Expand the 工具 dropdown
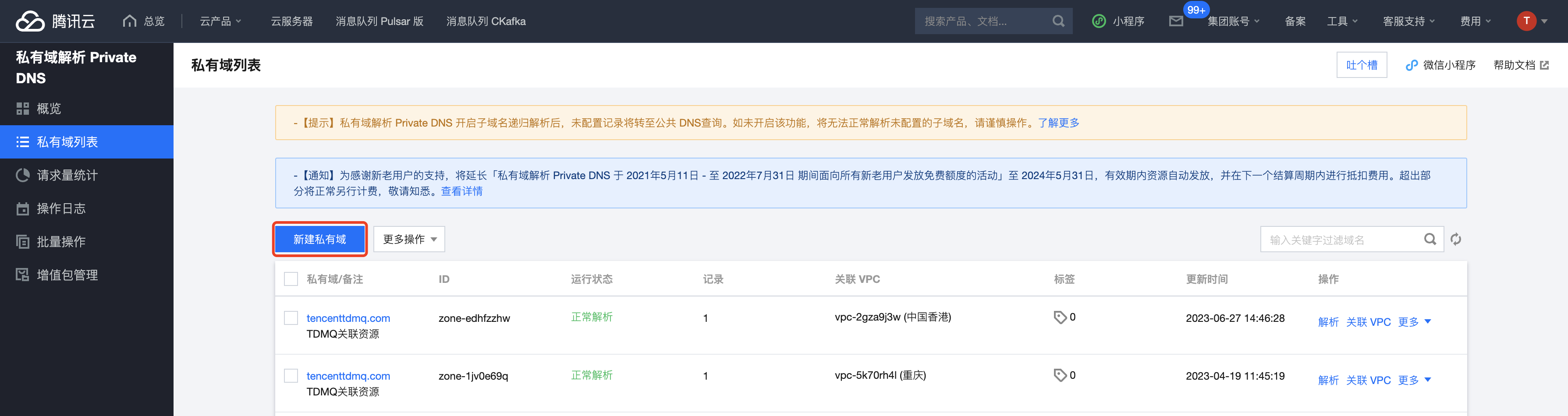 1342,21
